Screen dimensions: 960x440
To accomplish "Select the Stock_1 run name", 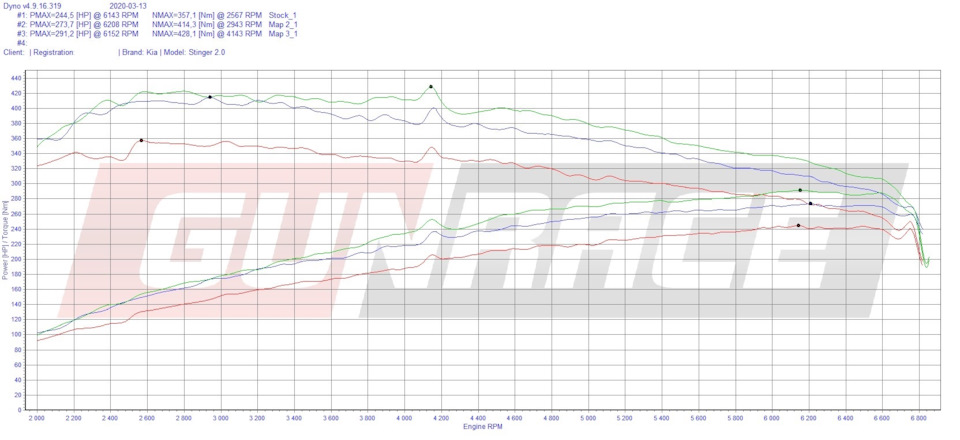I will pyautogui.click(x=283, y=15).
